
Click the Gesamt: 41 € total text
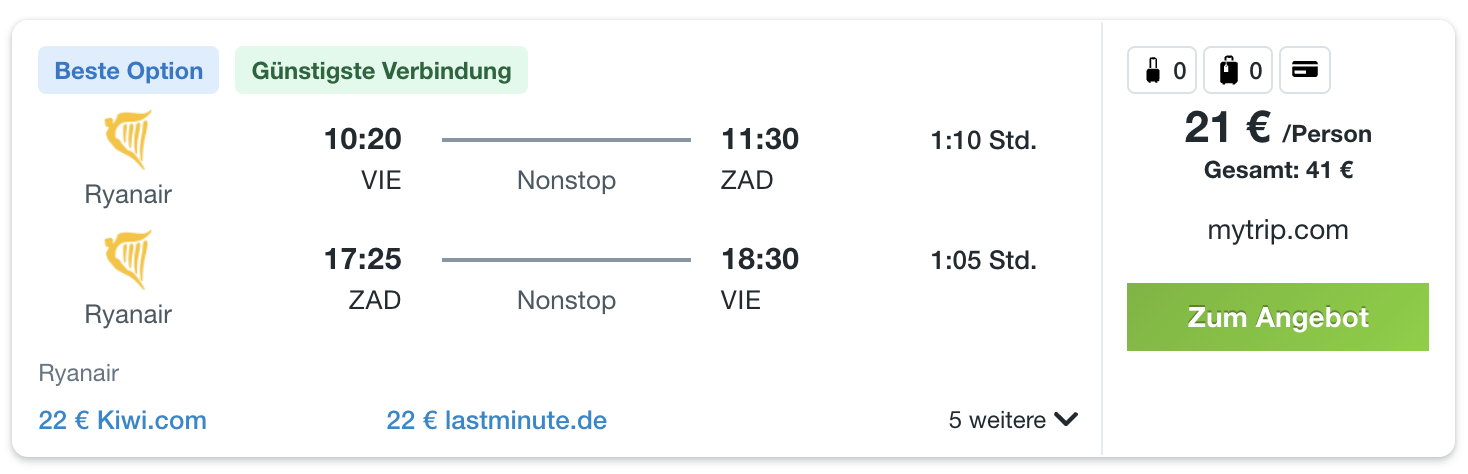1278,170
